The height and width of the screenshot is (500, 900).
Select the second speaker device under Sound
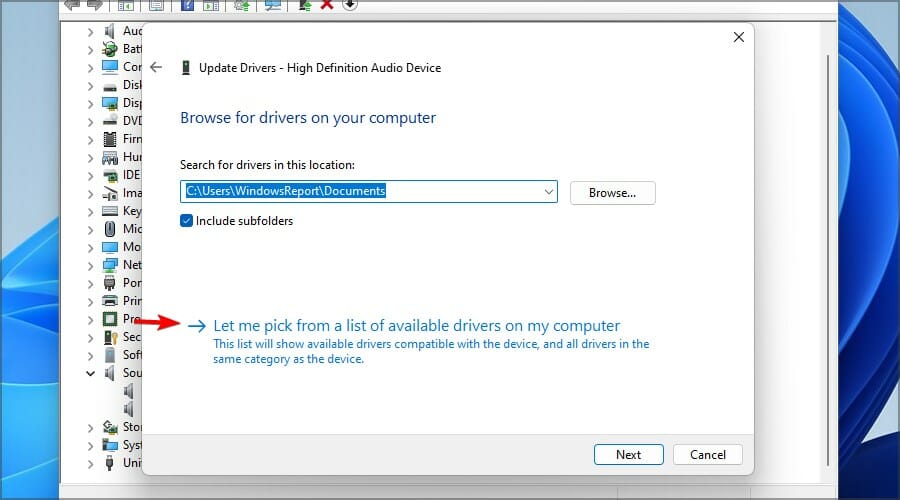pos(129,409)
